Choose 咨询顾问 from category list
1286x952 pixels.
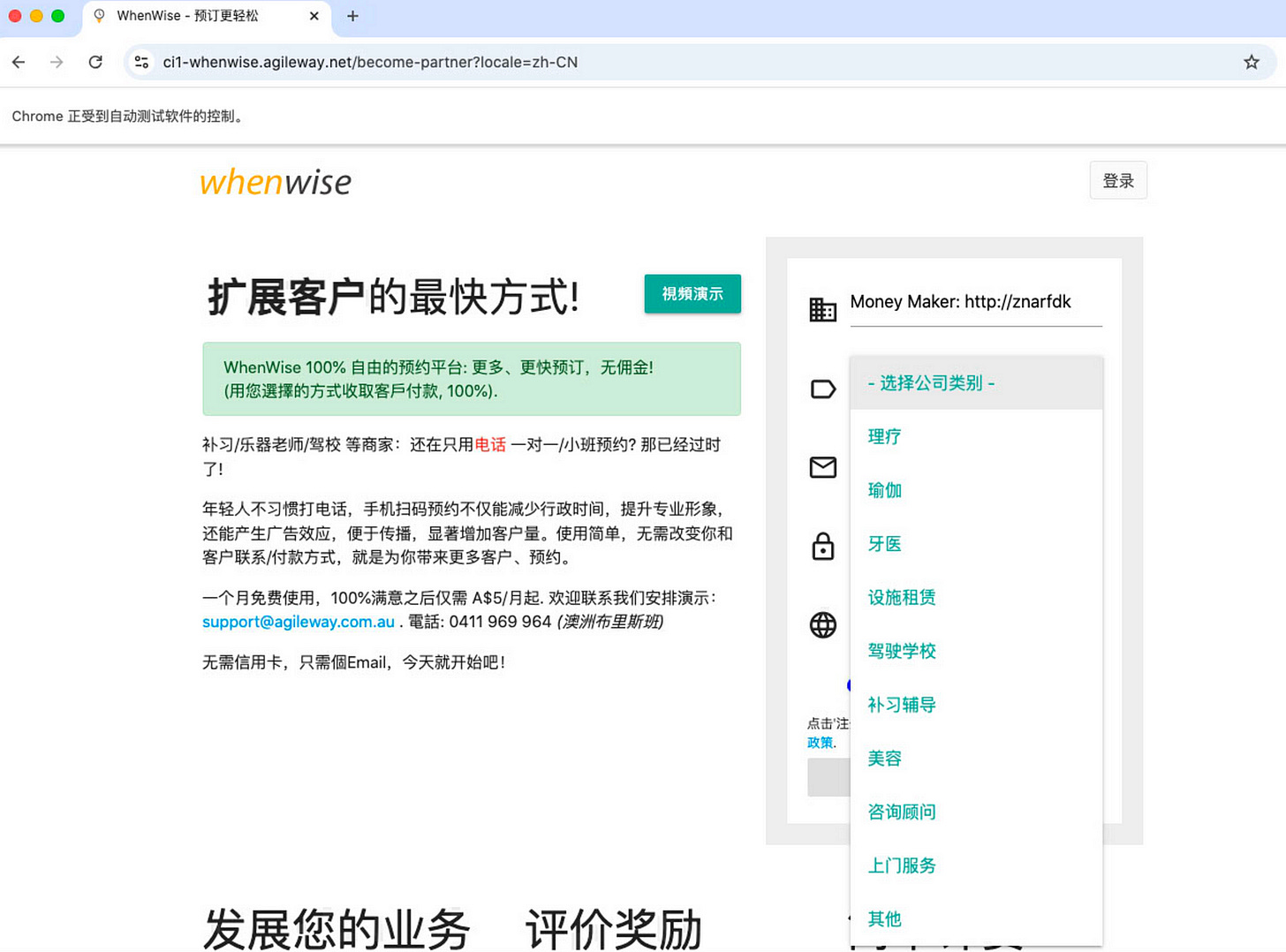click(x=976, y=812)
